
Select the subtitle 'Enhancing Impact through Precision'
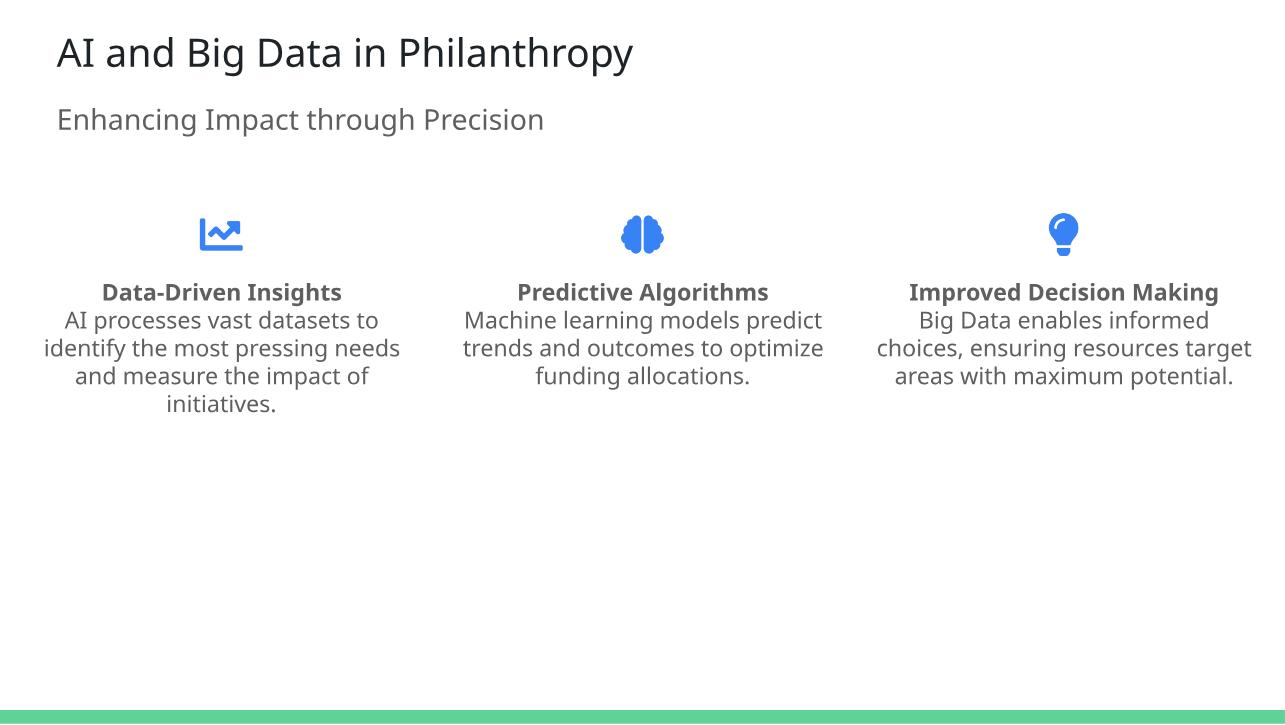coord(300,120)
